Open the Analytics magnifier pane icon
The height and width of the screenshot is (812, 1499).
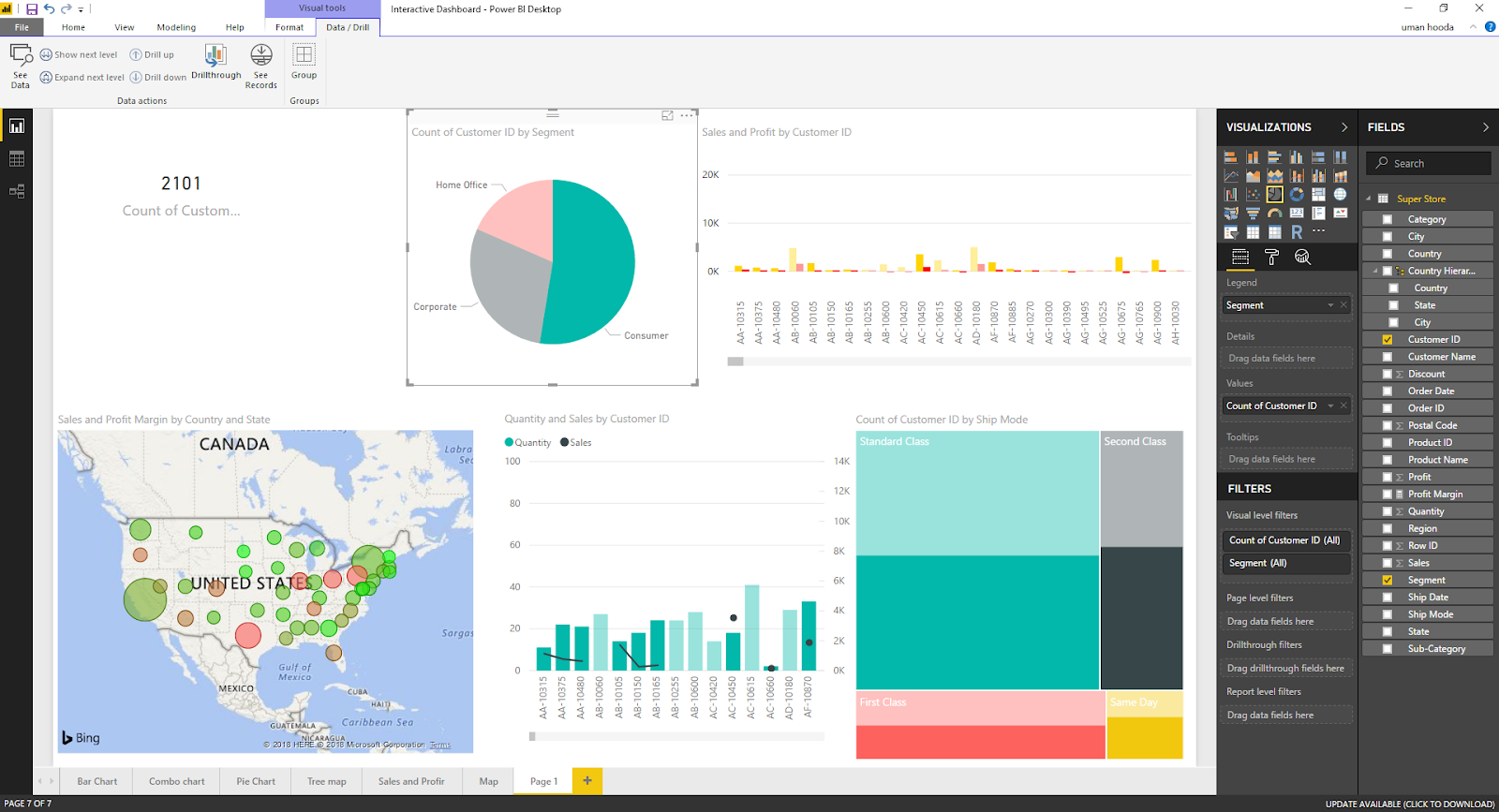[x=1302, y=257]
